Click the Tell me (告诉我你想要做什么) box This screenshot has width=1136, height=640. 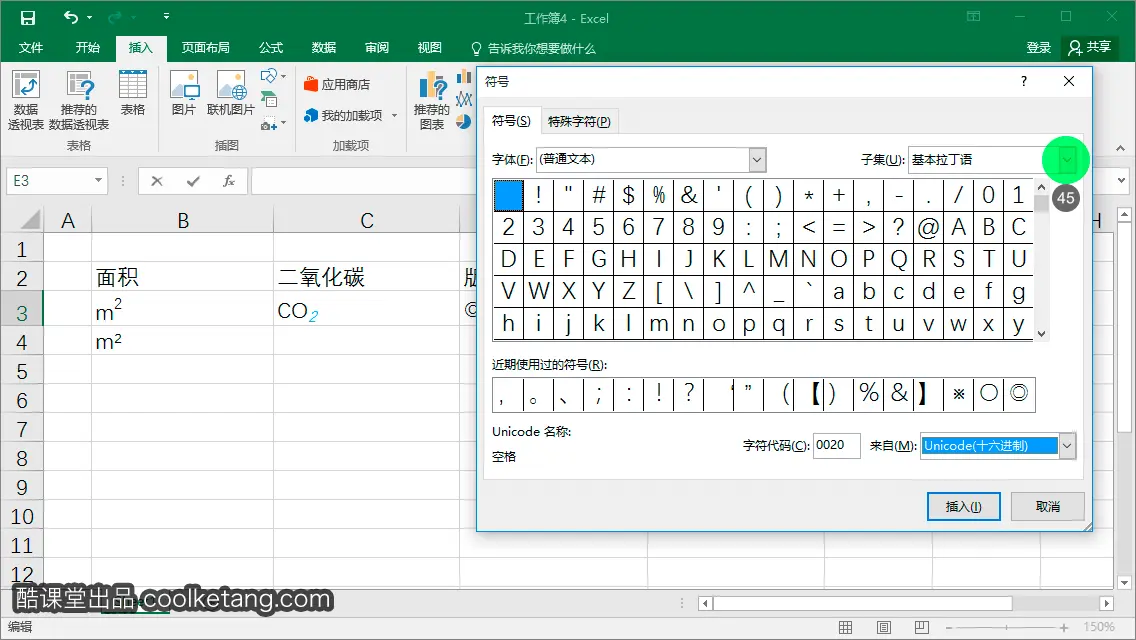[x=533, y=49]
